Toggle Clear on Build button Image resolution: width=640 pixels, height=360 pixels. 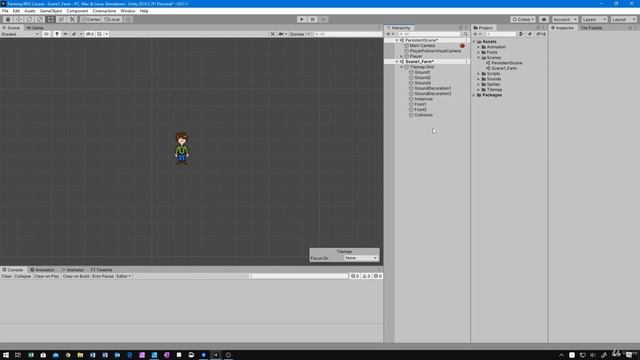tap(76, 276)
